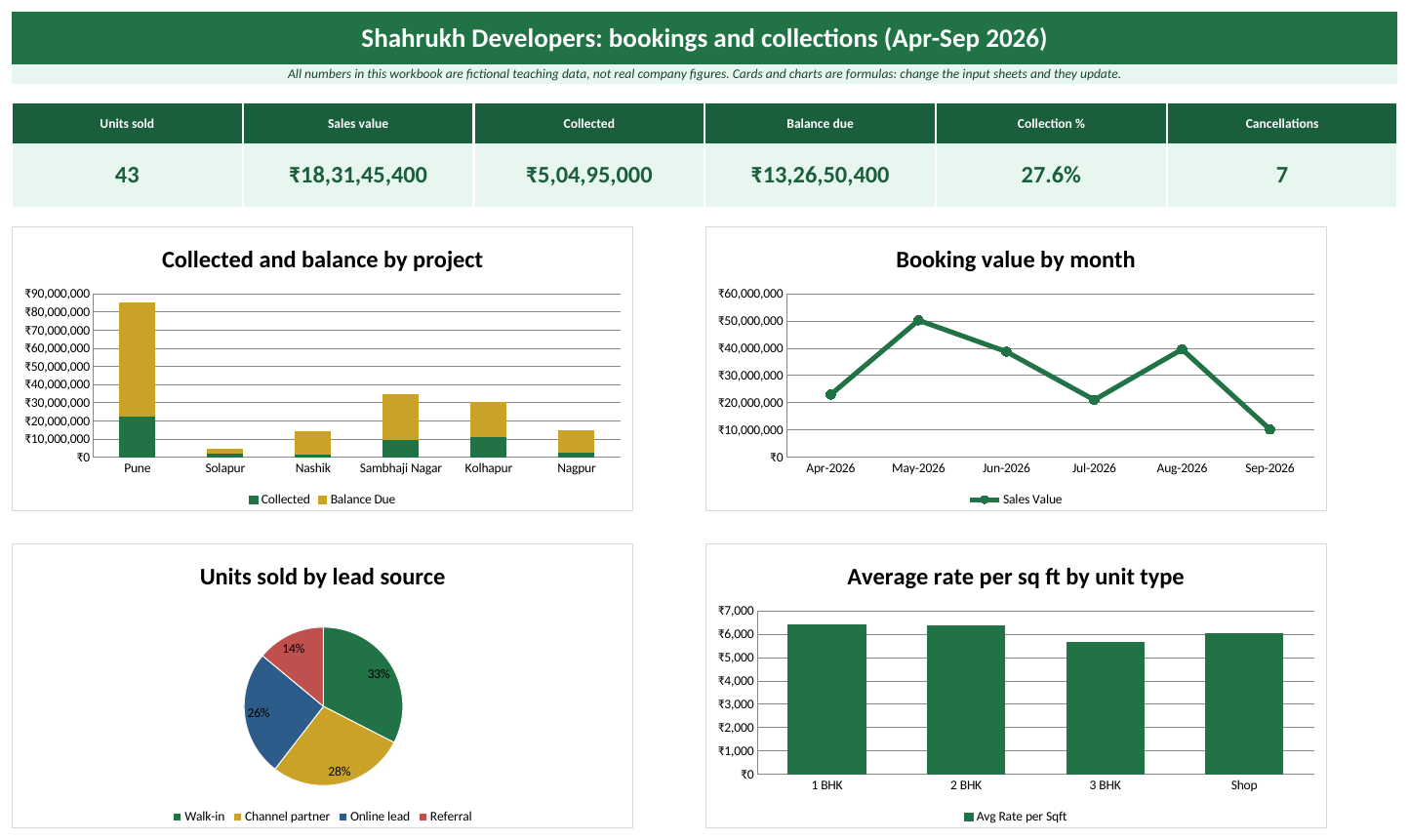Click the gold 28% pie slice

coord(332,751)
